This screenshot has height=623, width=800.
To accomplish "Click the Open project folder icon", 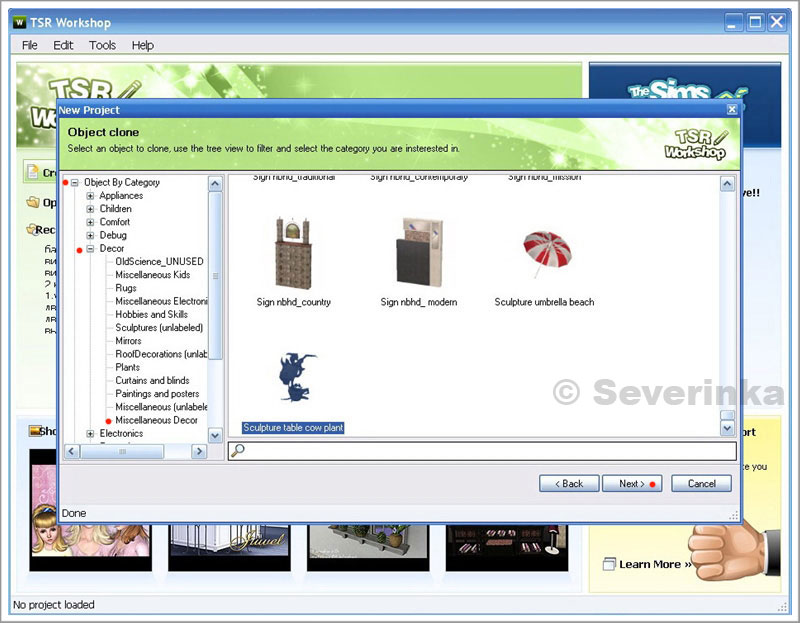I will [x=33, y=203].
